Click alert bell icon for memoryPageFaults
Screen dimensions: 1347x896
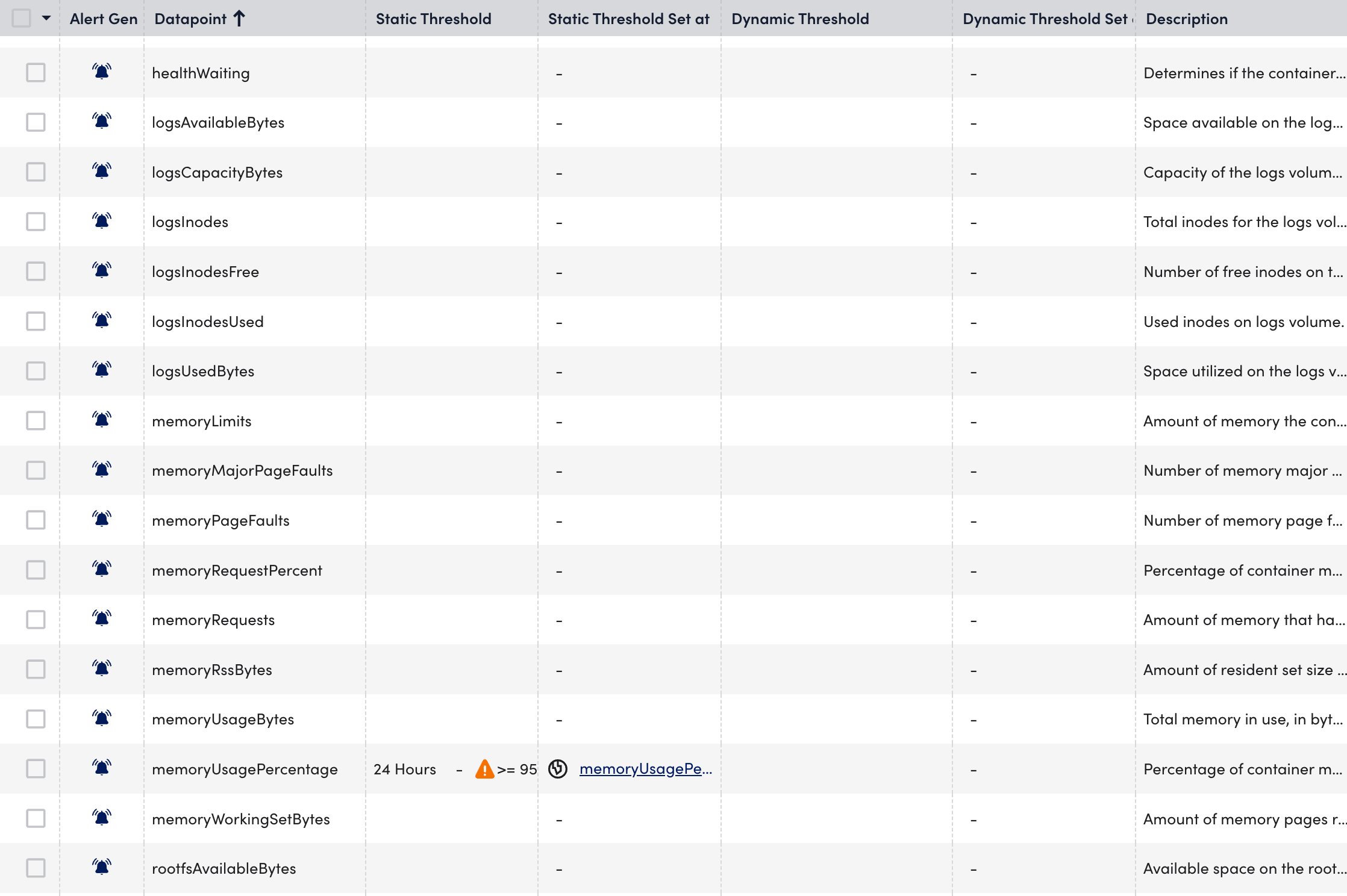pos(102,519)
